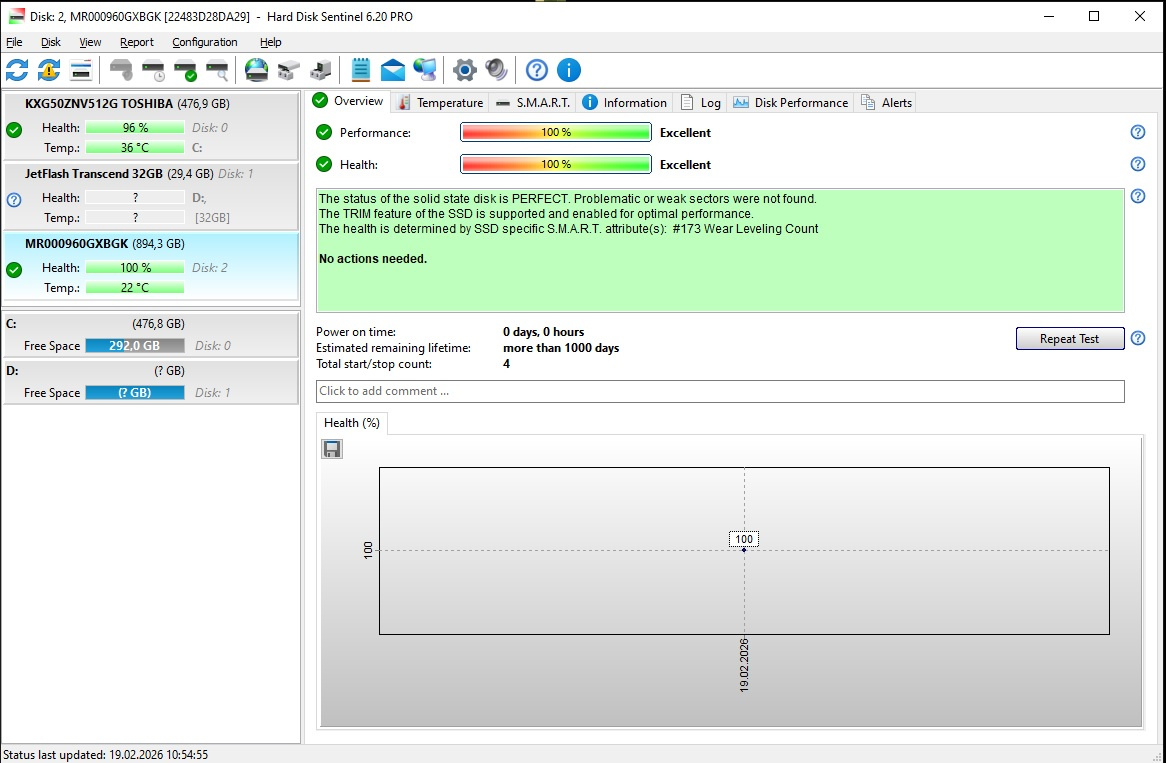Select the MR000960GXBGK disk entry
The image size is (1166, 763).
(151, 266)
